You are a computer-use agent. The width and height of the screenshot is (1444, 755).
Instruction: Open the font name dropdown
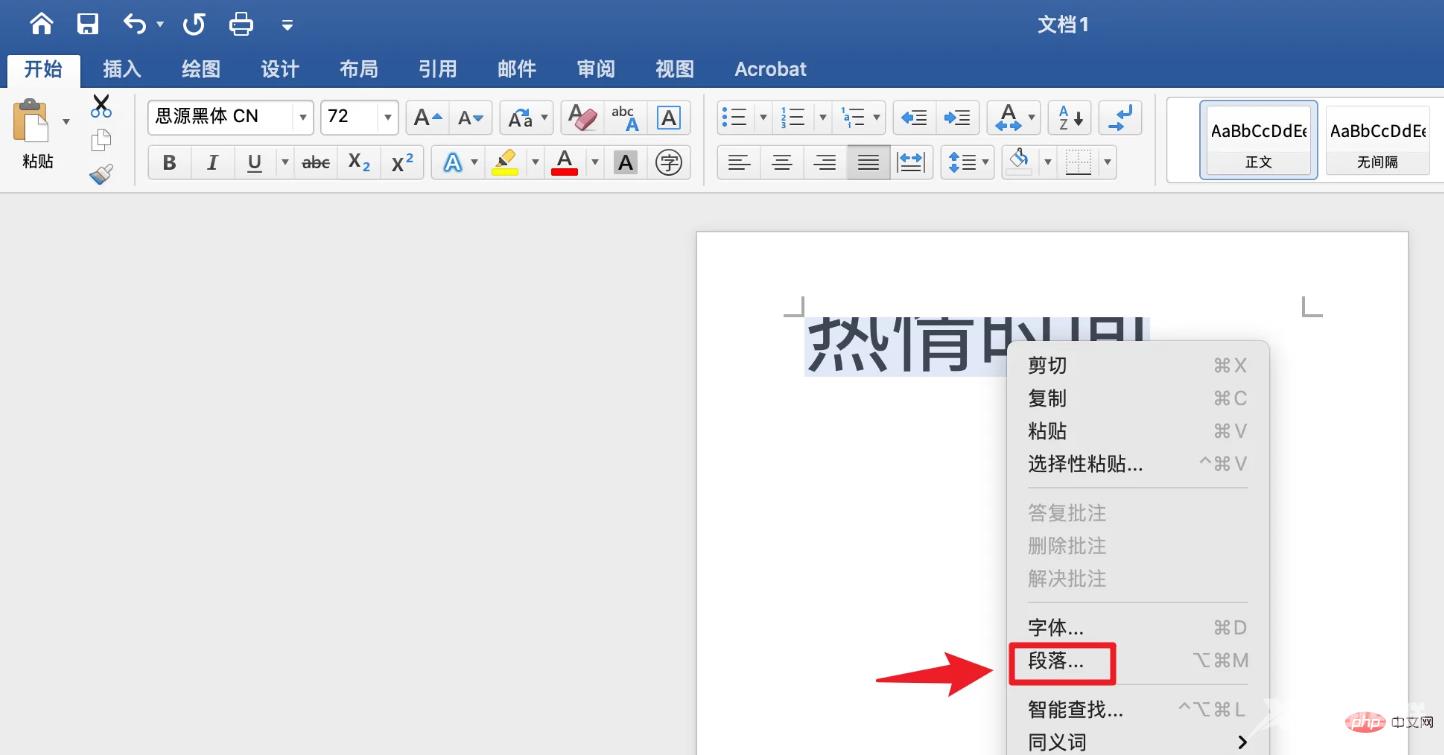(x=302, y=117)
